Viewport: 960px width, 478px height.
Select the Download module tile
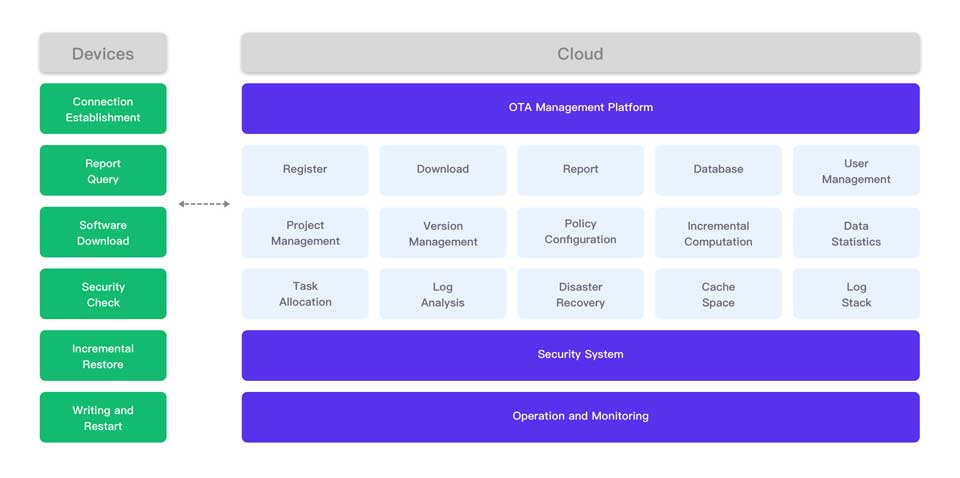pyautogui.click(x=443, y=170)
